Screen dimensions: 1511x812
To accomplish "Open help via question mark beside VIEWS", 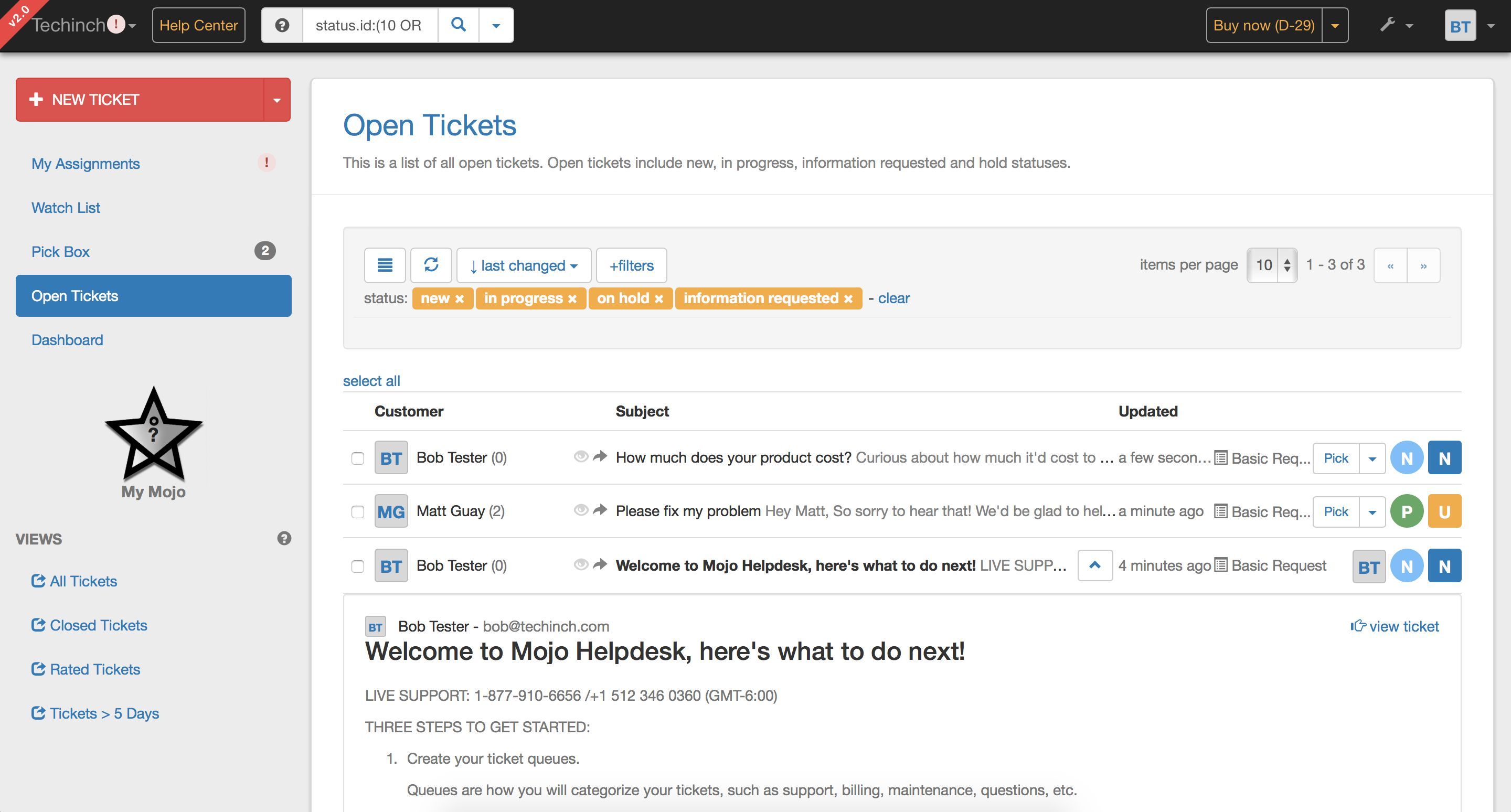I will click(285, 538).
